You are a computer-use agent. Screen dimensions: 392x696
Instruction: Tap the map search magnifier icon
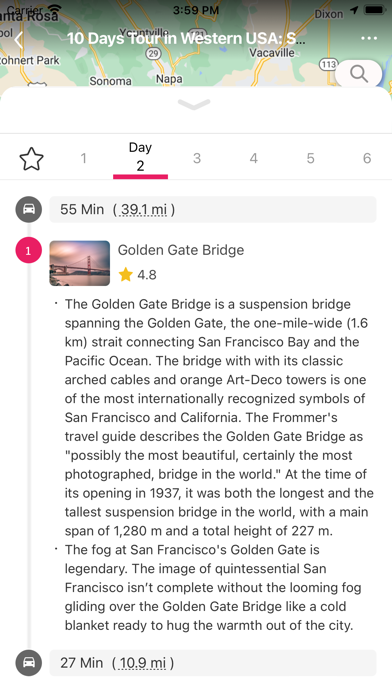[359, 74]
